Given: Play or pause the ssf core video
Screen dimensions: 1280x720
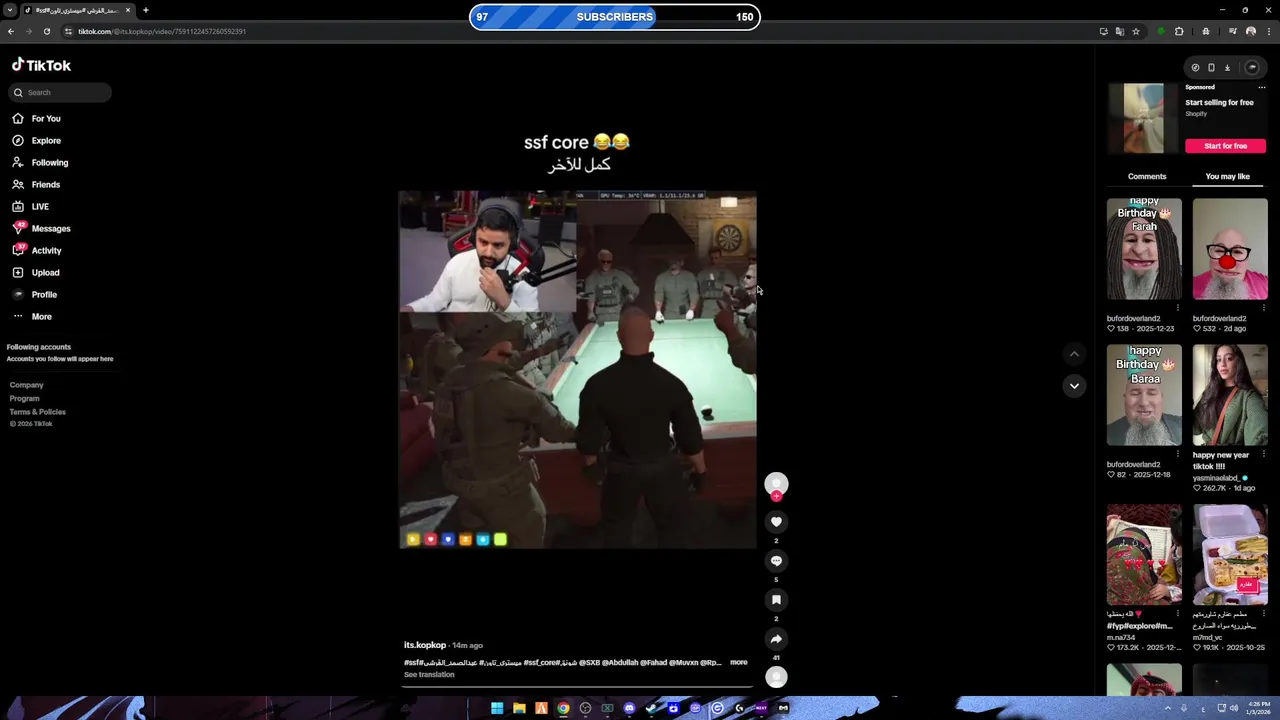Looking at the screenshot, I should coord(578,370).
